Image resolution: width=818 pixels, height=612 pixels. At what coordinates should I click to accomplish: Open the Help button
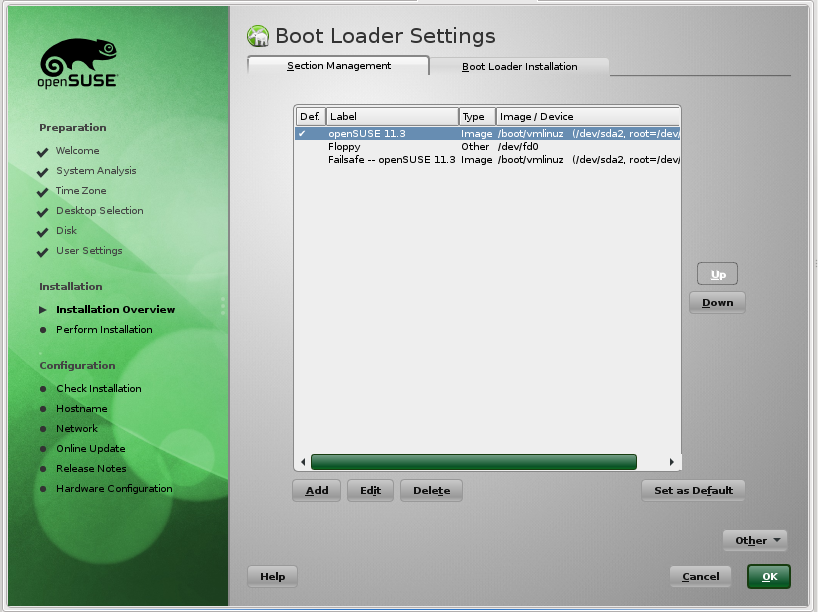[272, 577]
